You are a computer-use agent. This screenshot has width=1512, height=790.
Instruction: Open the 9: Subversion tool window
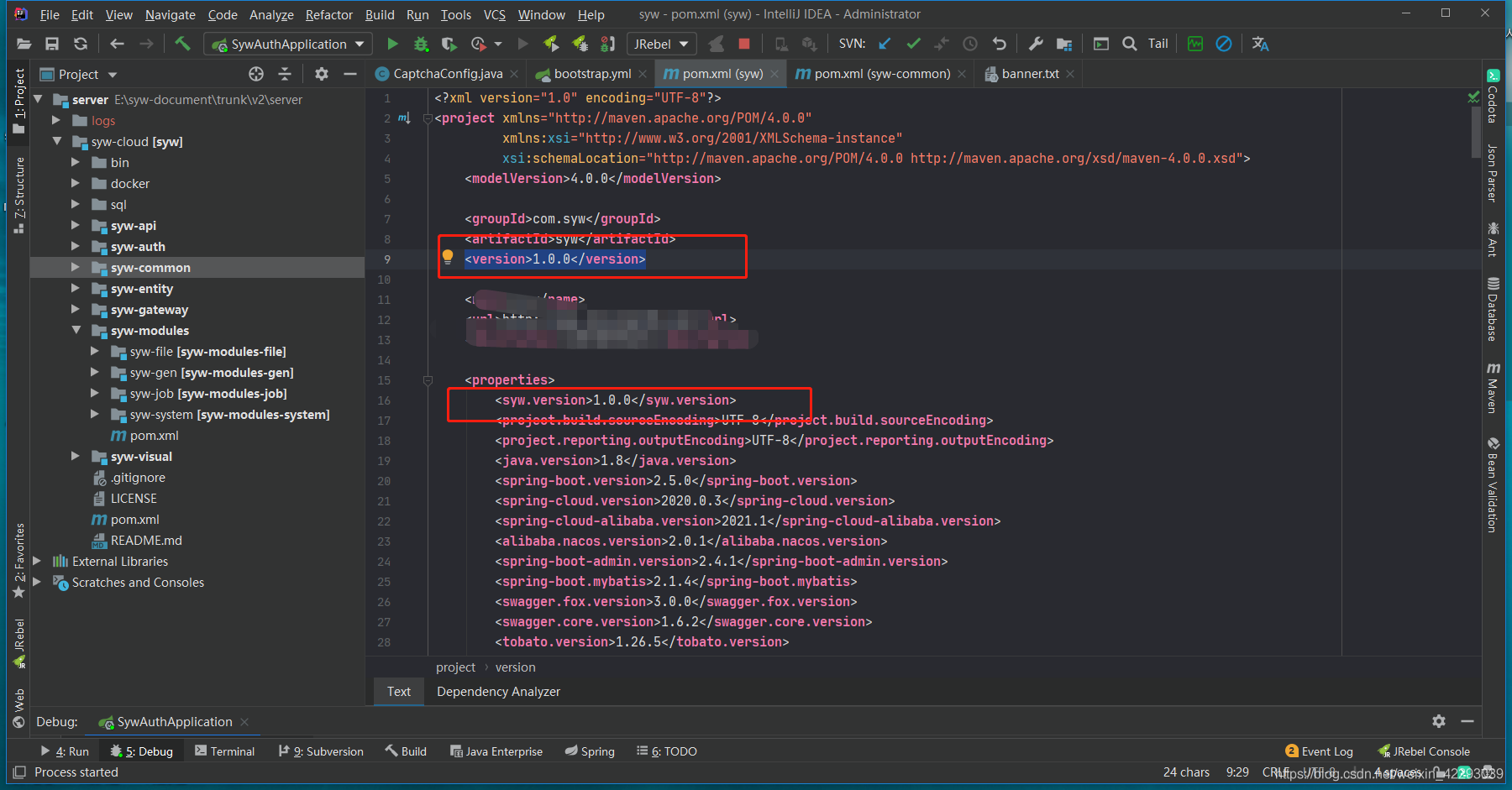click(321, 751)
